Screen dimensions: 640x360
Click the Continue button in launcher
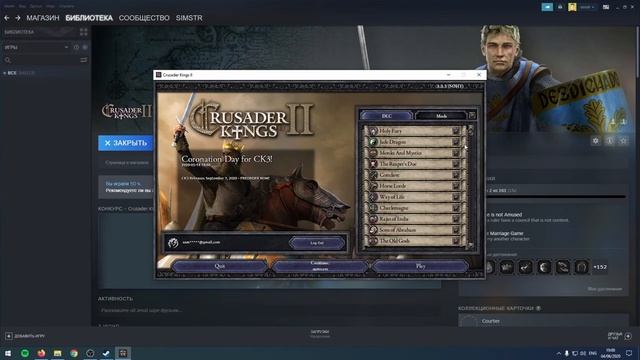click(x=320, y=266)
